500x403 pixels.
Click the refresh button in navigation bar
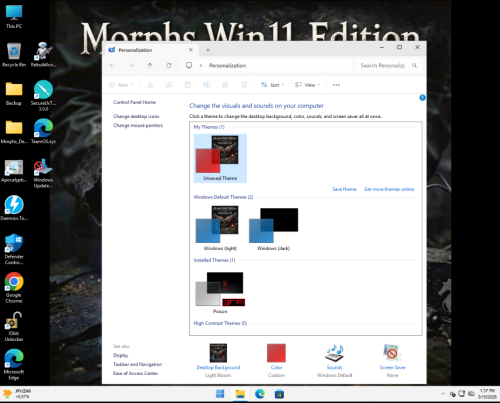pyautogui.click(x=169, y=66)
